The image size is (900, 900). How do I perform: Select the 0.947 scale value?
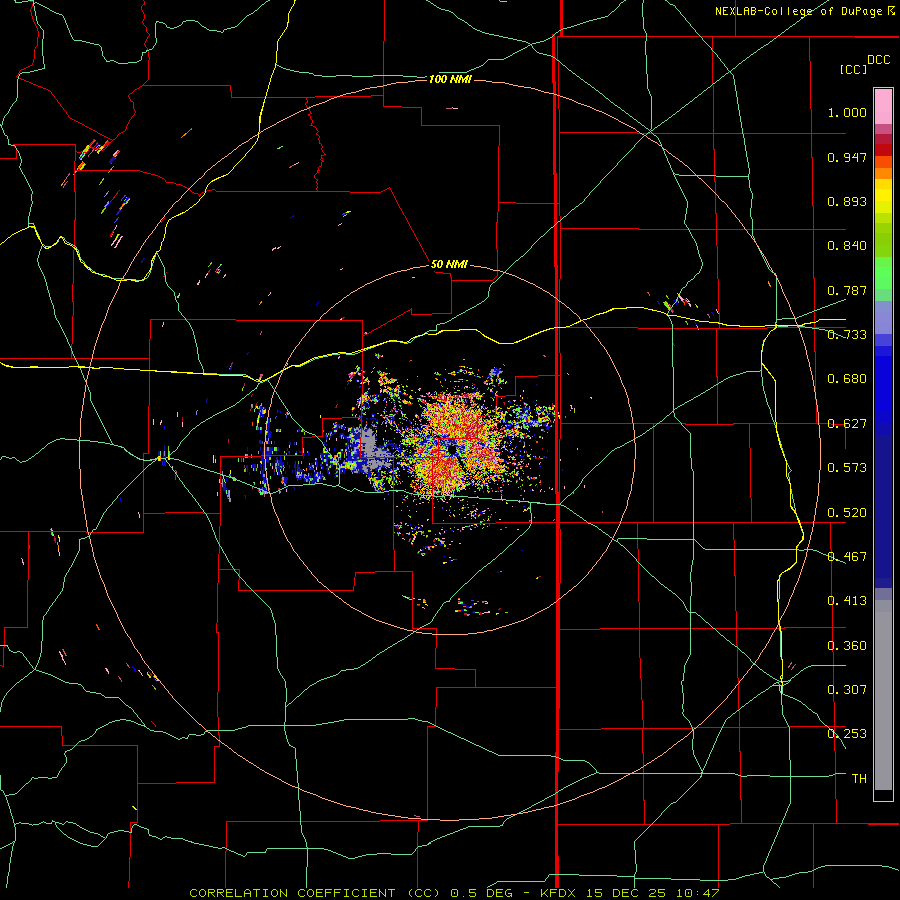847,157
